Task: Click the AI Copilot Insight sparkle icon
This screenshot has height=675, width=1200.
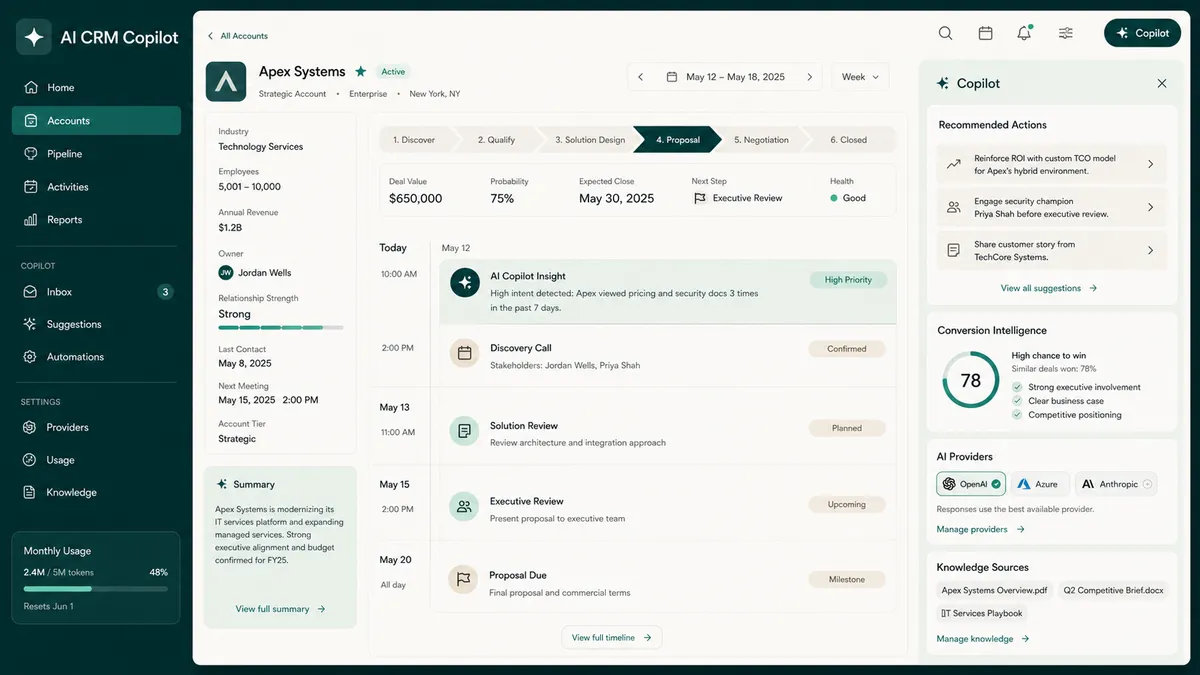Action: pos(464,283)
